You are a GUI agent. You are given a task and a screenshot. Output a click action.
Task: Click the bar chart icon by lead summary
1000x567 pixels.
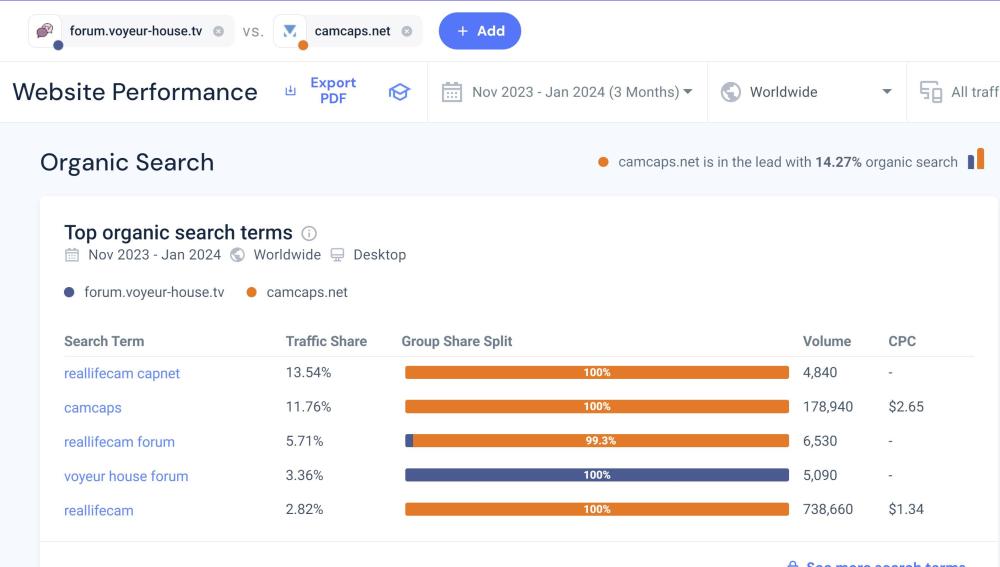tap(976, 160)
